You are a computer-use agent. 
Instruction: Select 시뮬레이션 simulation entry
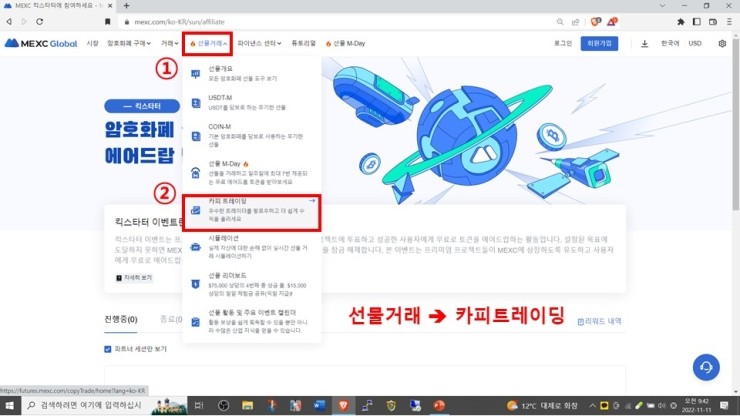(x=252, y=247)
